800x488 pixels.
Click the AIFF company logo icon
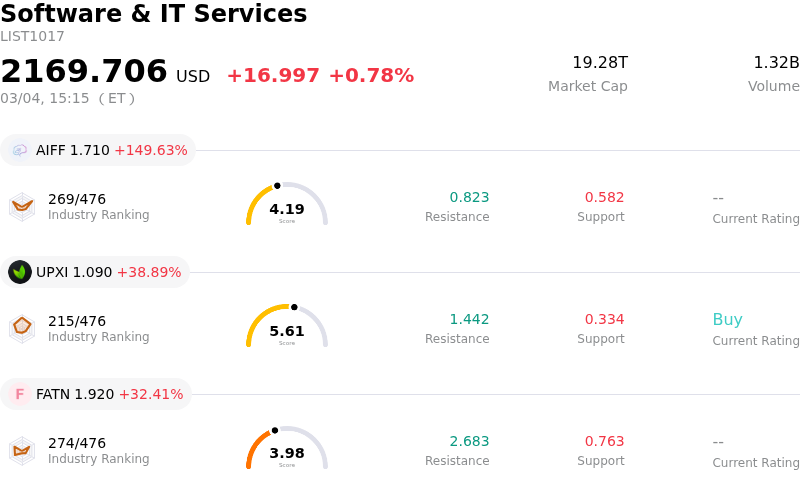click(x=20, y=150)
